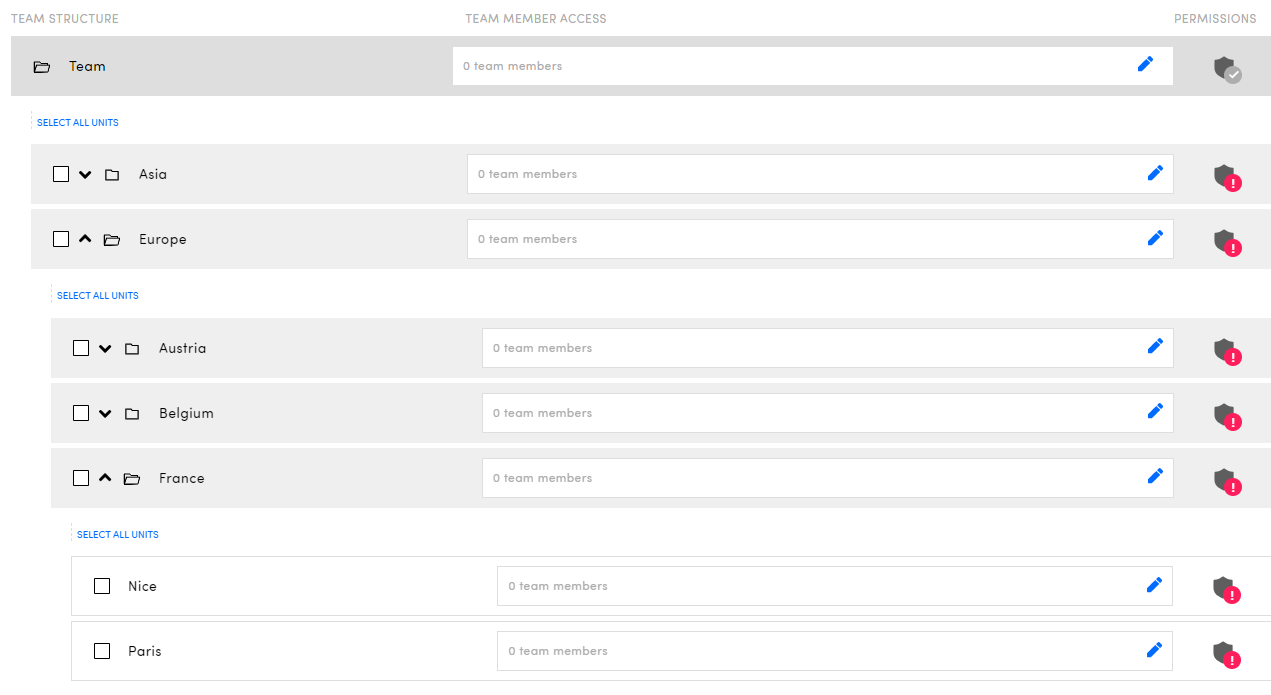Viewport: 1271px width, 695px height.
Task: Edit team members for Asia
Action: click(1155, 173)
